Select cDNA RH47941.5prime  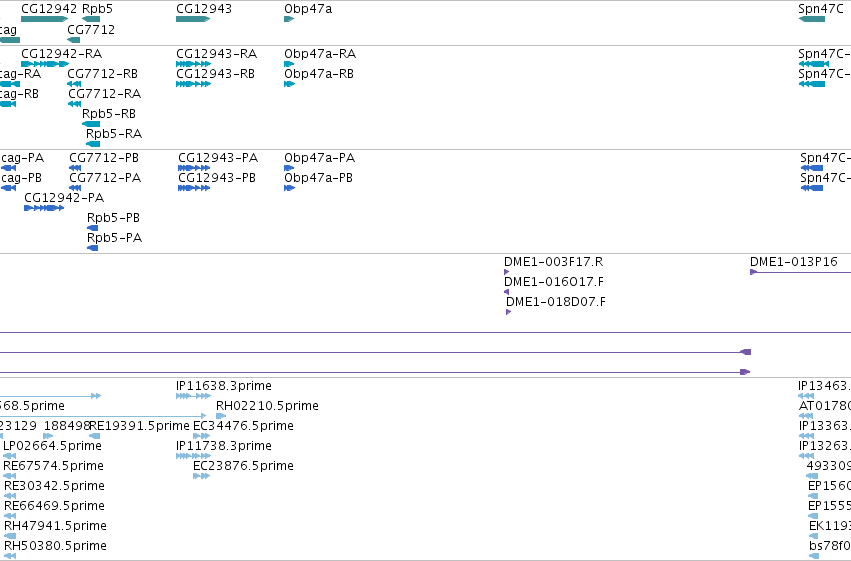tap(55, 526)
